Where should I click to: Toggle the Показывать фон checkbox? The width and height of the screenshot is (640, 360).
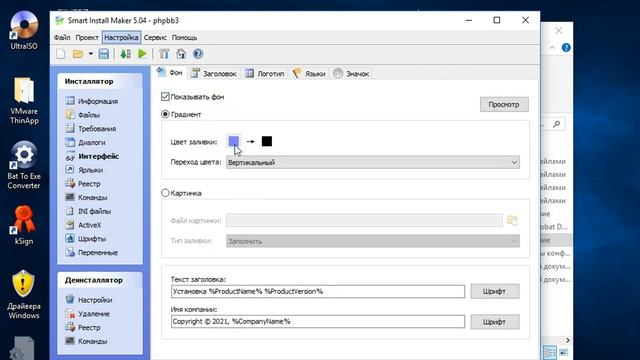(165, 97)
